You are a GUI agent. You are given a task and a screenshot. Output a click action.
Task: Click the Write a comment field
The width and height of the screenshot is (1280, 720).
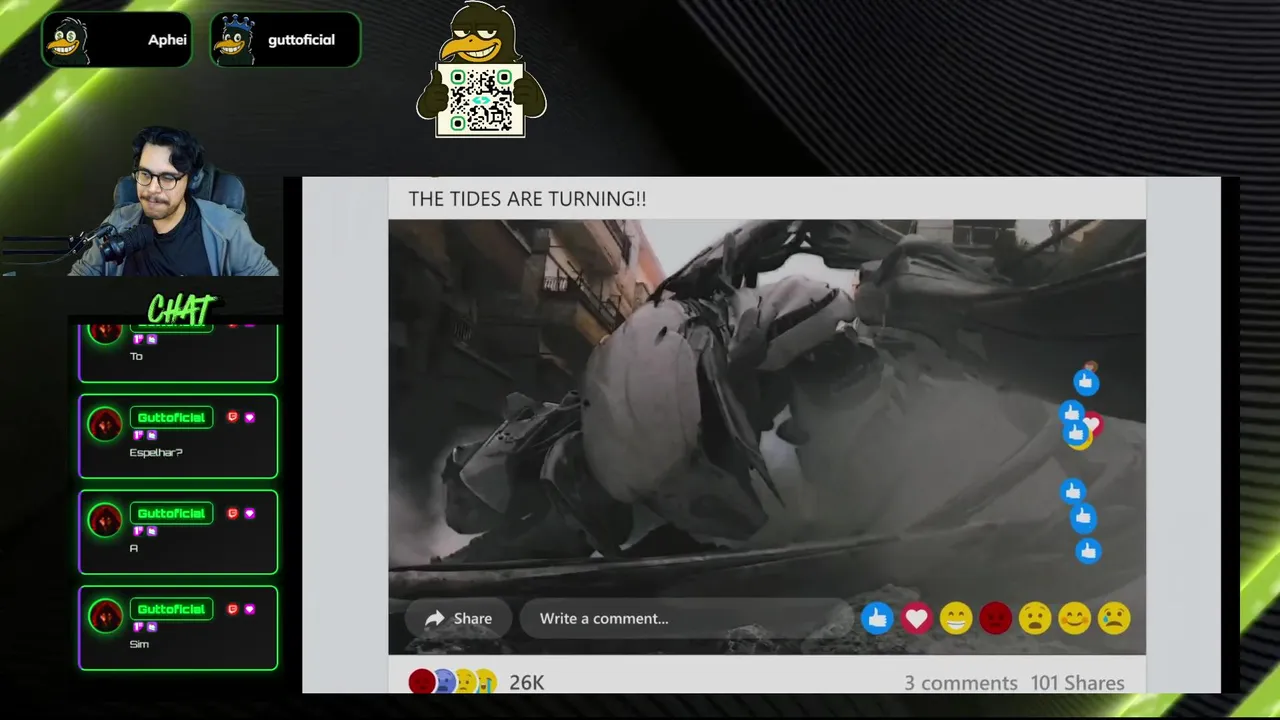click(x=685, y=618)
